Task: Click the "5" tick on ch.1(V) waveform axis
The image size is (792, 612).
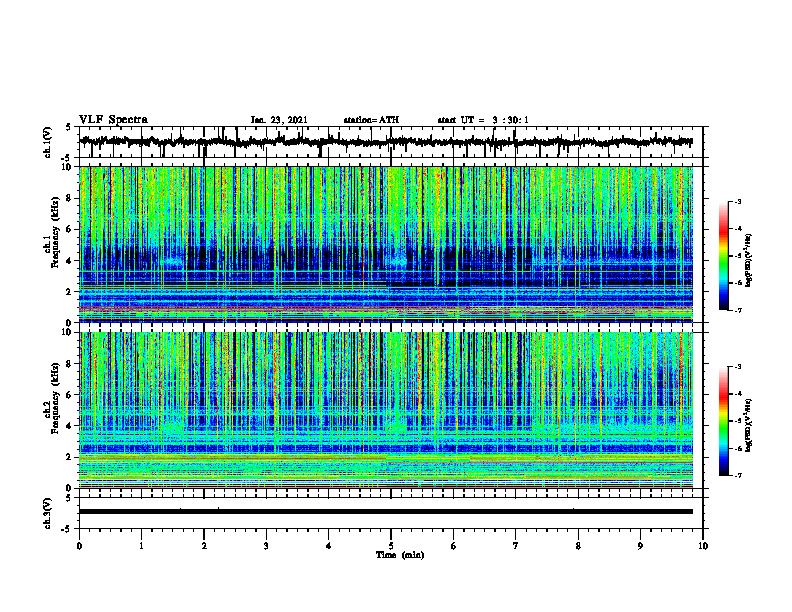Action: [68, 128]
